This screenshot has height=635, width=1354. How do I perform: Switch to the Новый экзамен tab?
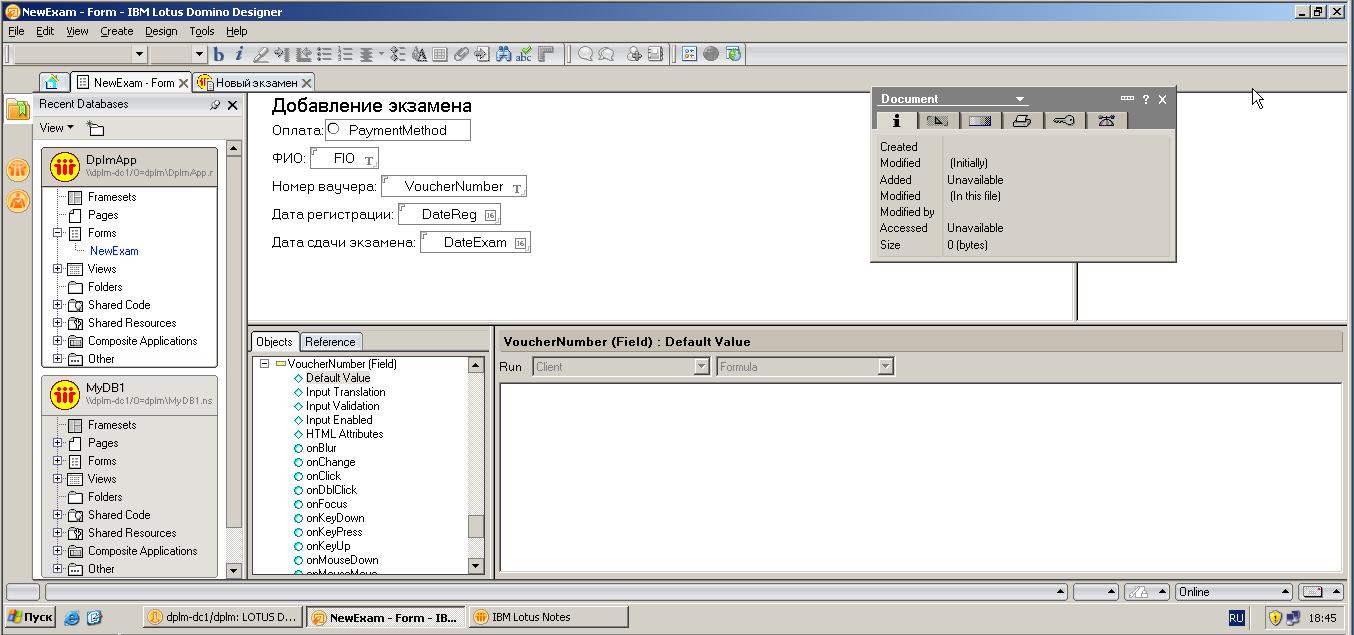256,83
